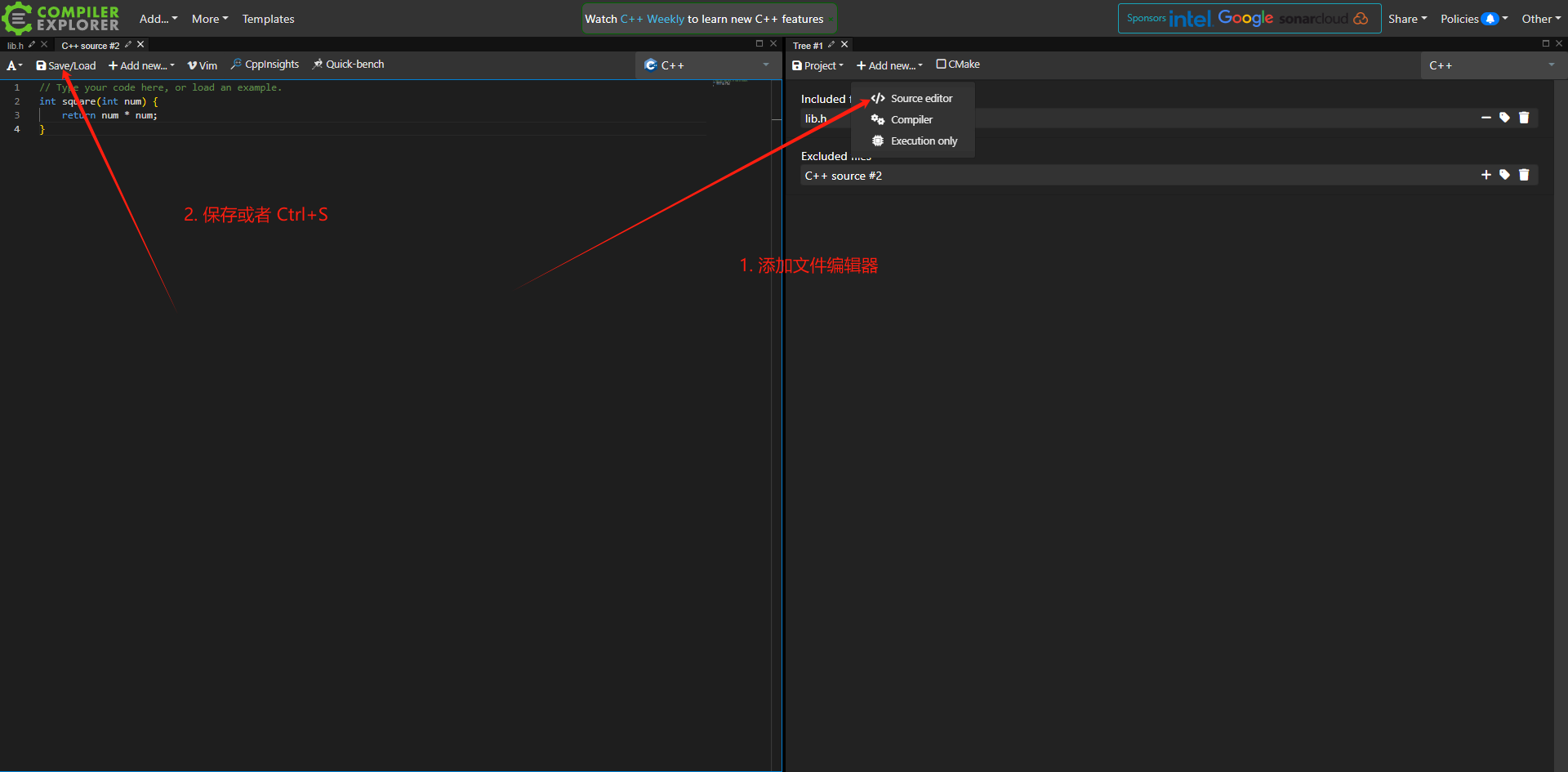Switch to the lib.h tab
Screen dimensions: 1568x772
16,45
